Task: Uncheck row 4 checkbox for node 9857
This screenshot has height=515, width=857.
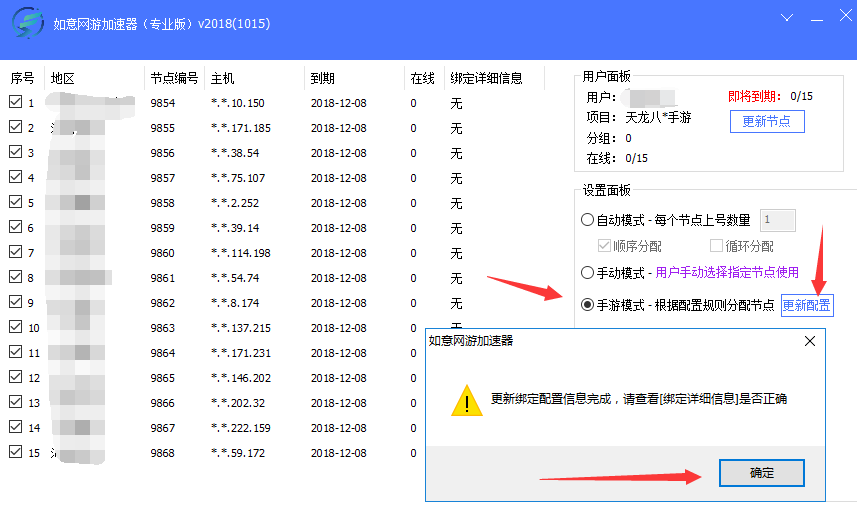Action: pos(16,177)
